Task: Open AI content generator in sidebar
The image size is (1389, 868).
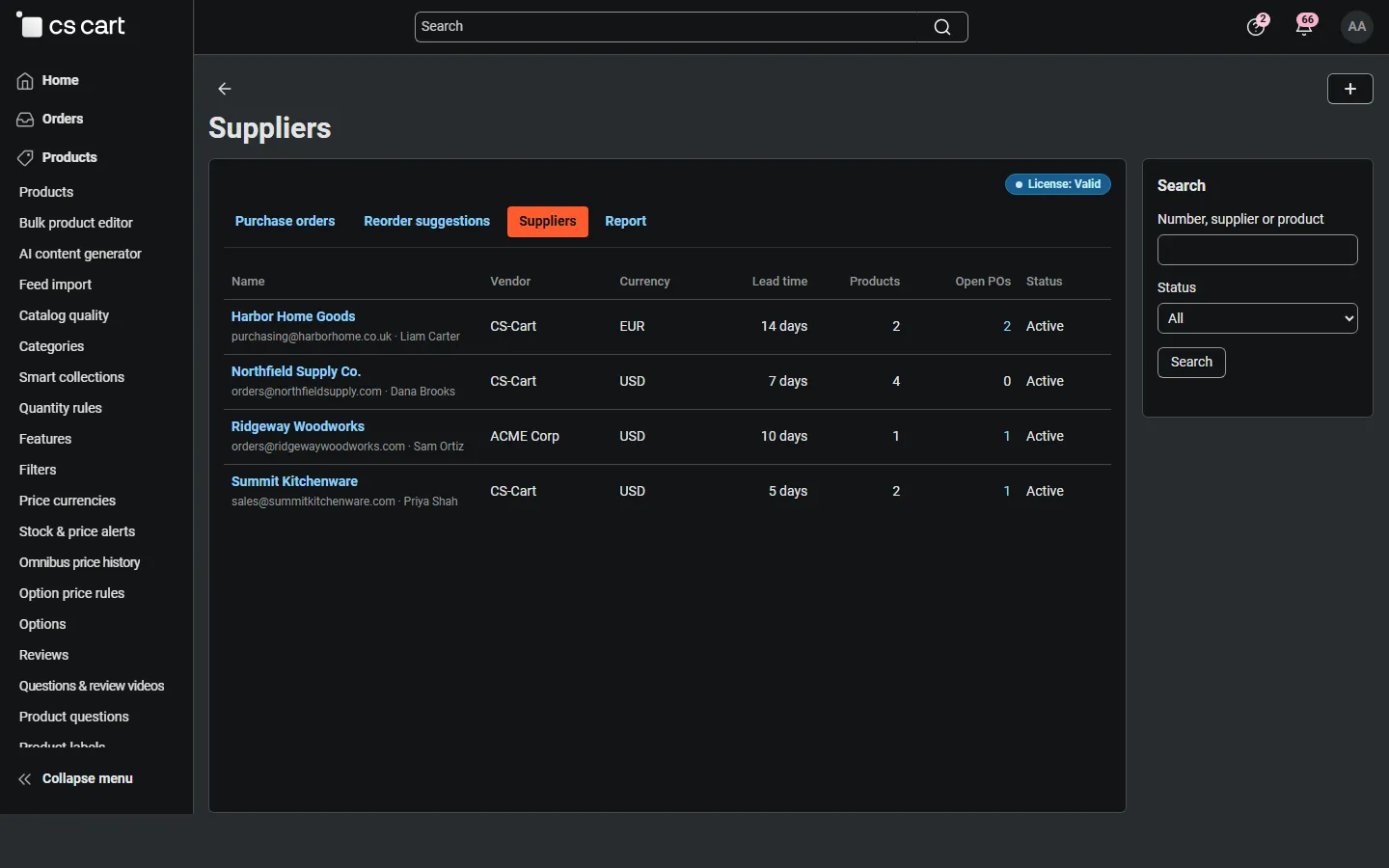Action: point(80,254)
